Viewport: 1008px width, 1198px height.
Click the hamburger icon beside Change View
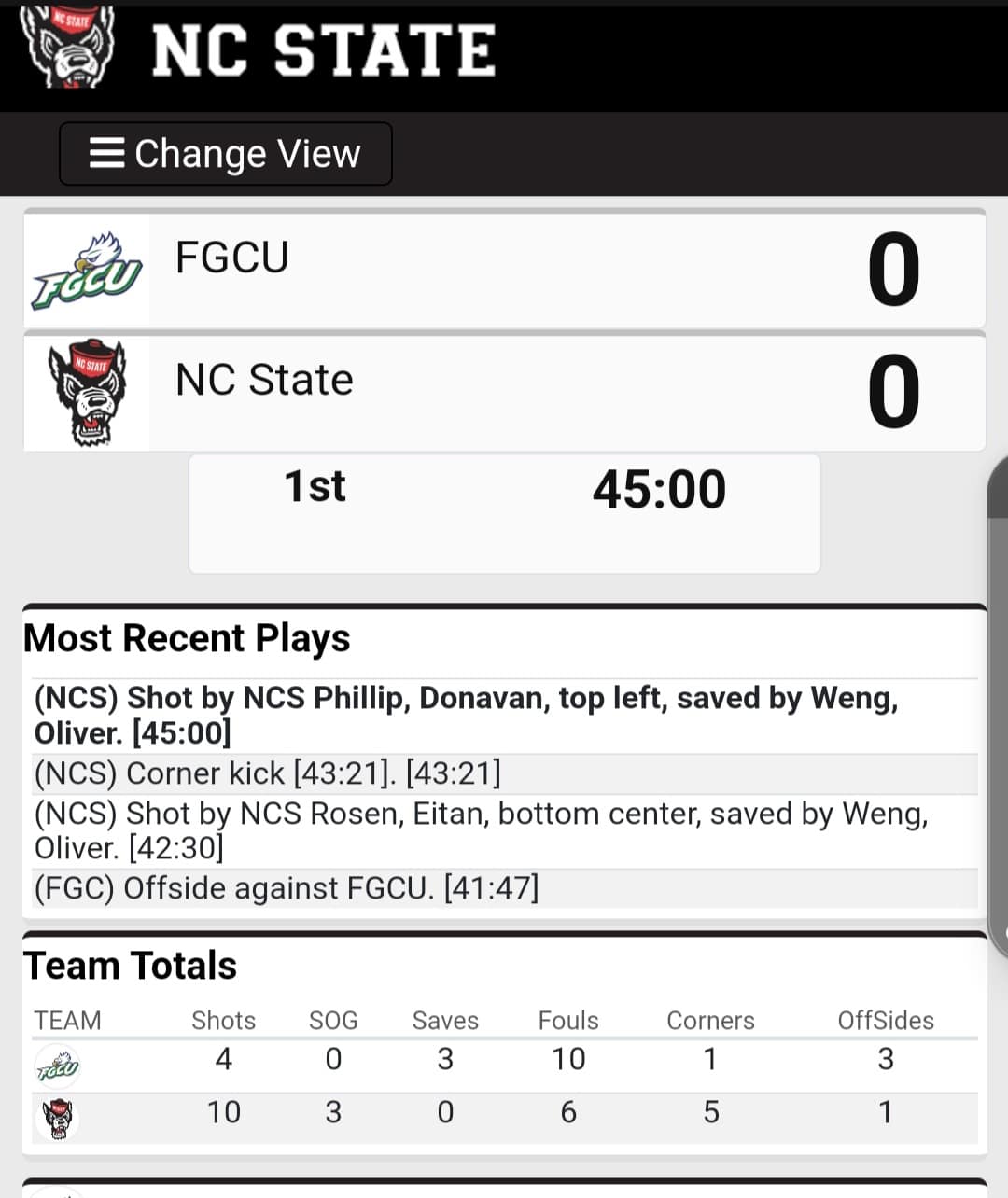106,153
